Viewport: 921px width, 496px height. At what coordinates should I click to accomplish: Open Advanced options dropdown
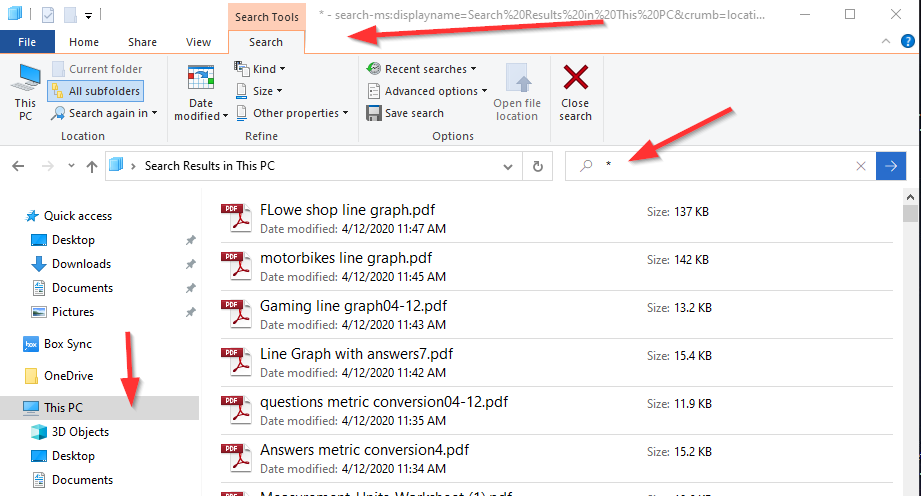428,91
